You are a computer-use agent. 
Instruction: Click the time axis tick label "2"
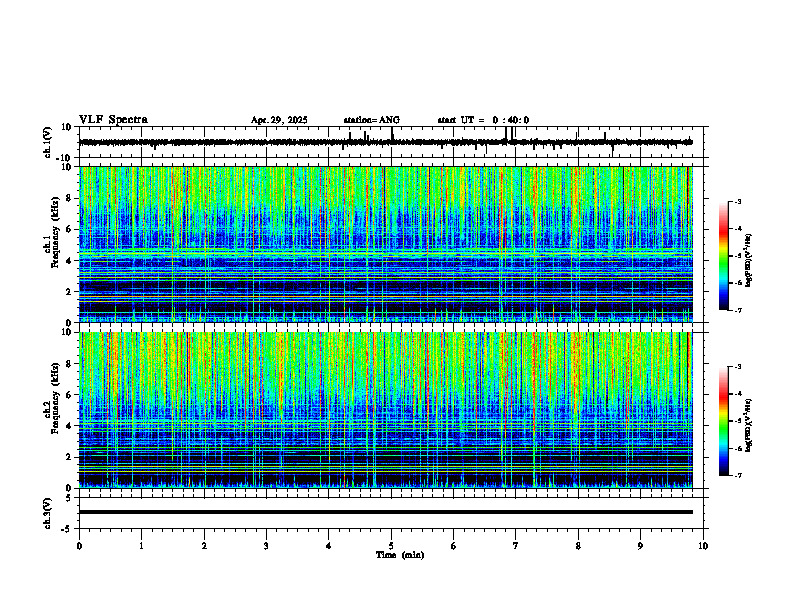click(204, 546)
